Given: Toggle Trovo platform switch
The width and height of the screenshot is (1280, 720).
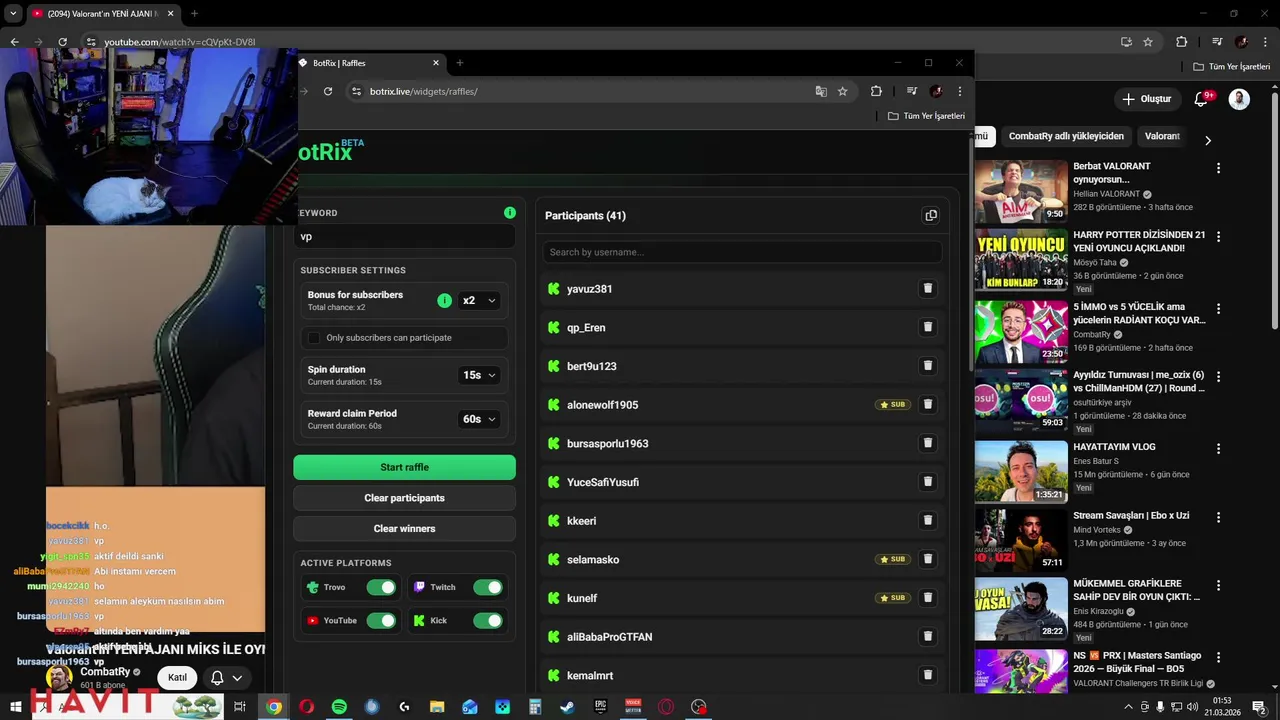Looking at the screenshot, I should click(x=381, y=587).
